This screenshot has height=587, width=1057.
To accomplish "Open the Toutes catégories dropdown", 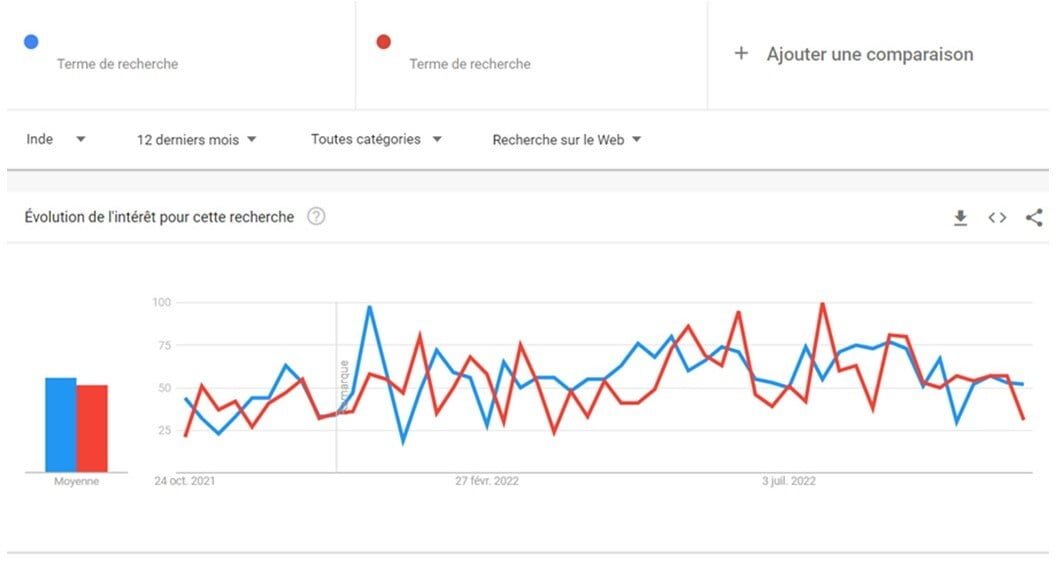I will click(x=376, y=139).
